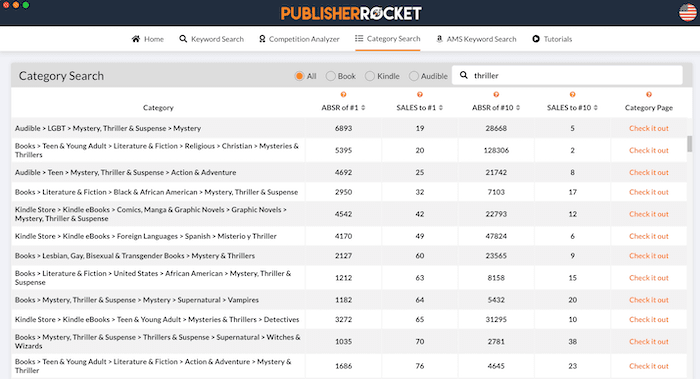Click Category Search panel title
Image resolution: width=700 pixels, height=379 pixels.
pos(61,76)
